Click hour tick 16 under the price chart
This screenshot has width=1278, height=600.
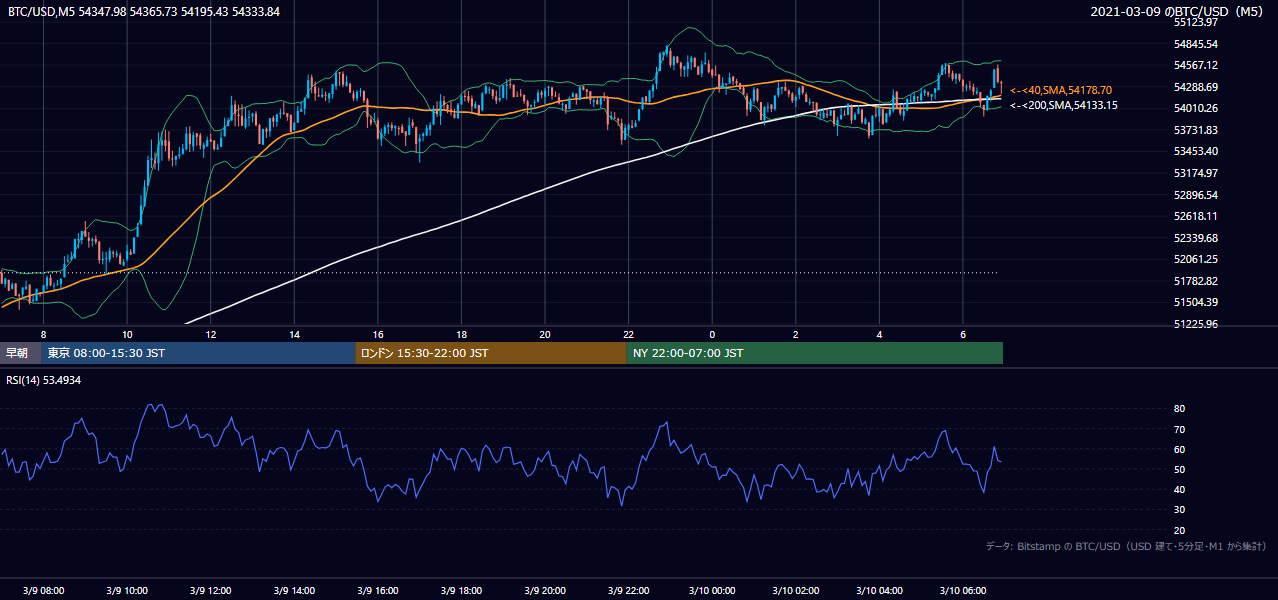pos(378,334)
